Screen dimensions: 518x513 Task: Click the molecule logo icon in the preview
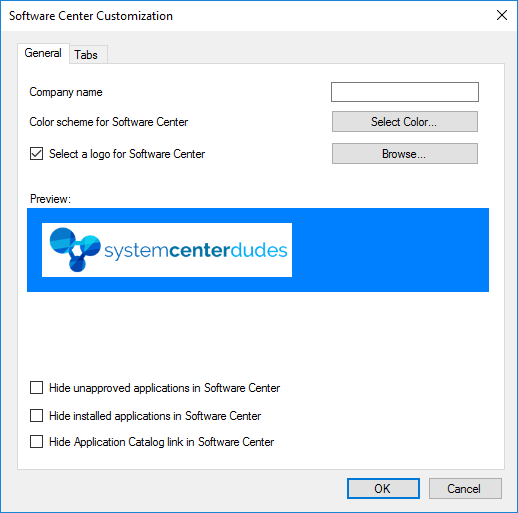tap(75, 249)
